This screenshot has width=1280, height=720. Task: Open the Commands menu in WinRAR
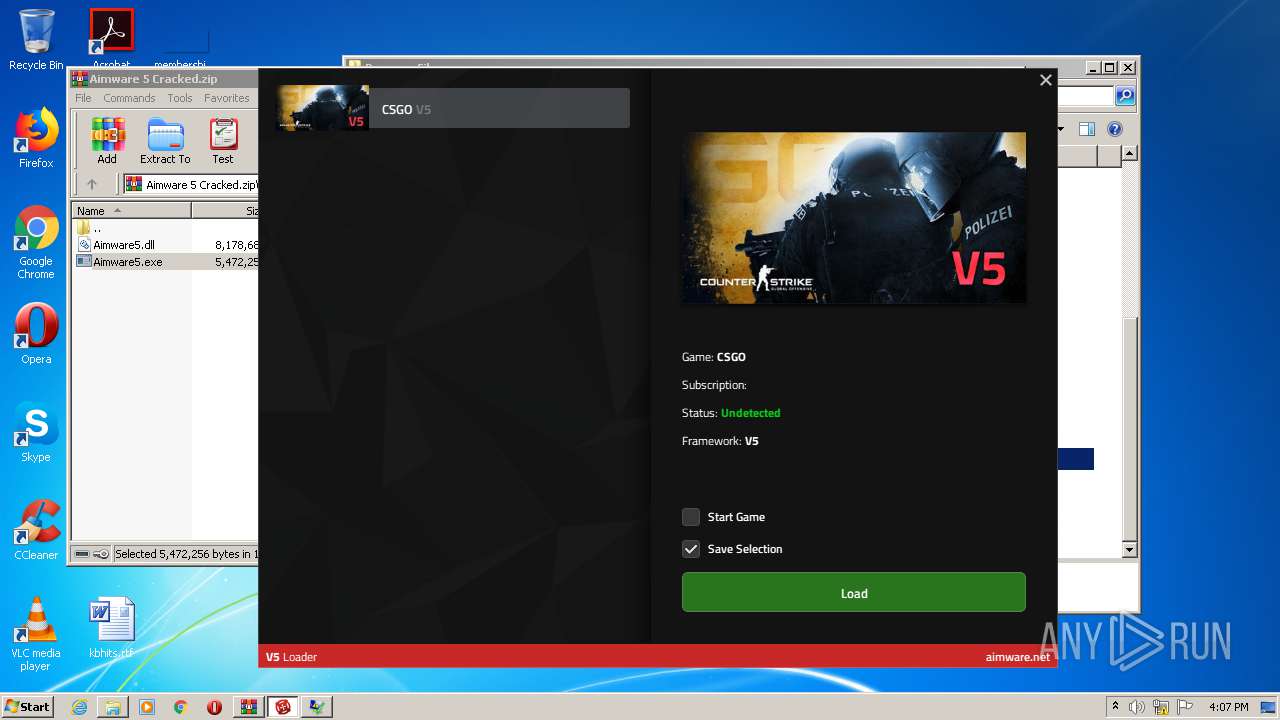pyautogui.click(x=129, y=98)
